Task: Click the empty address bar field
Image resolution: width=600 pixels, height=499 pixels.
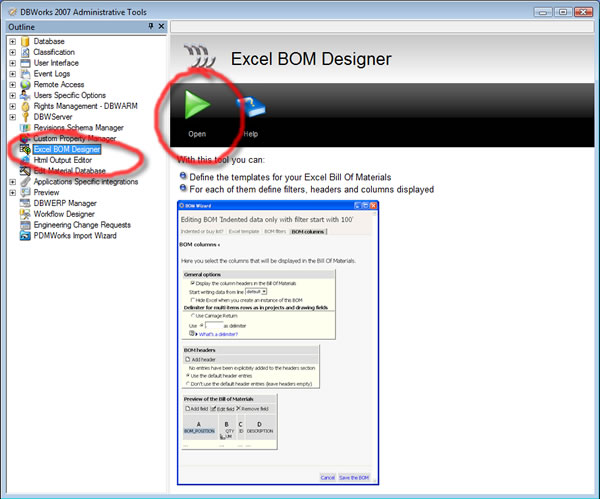Action: (x=382, y=26)
